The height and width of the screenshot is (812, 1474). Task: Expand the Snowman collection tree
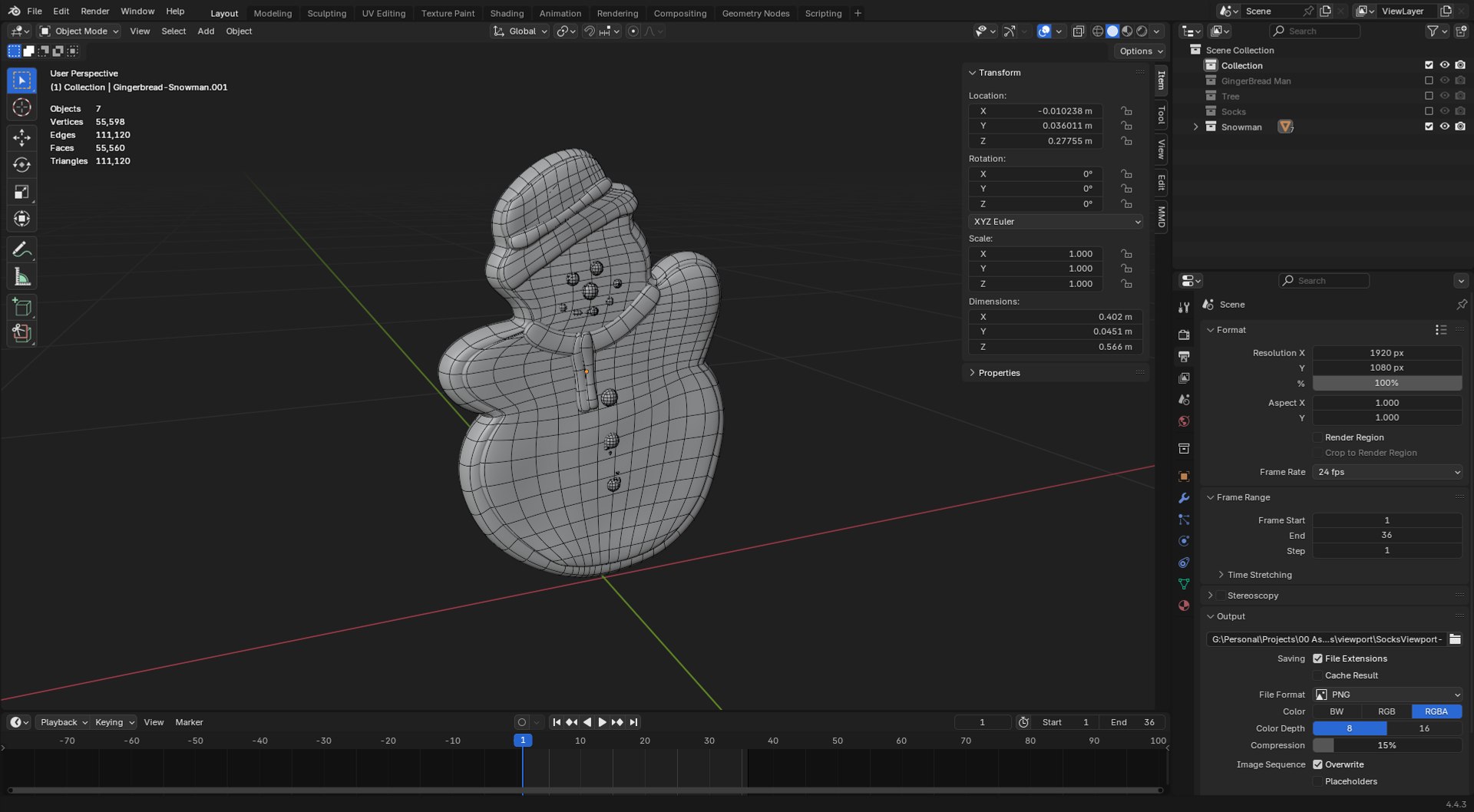click(x=1195, y=127)
